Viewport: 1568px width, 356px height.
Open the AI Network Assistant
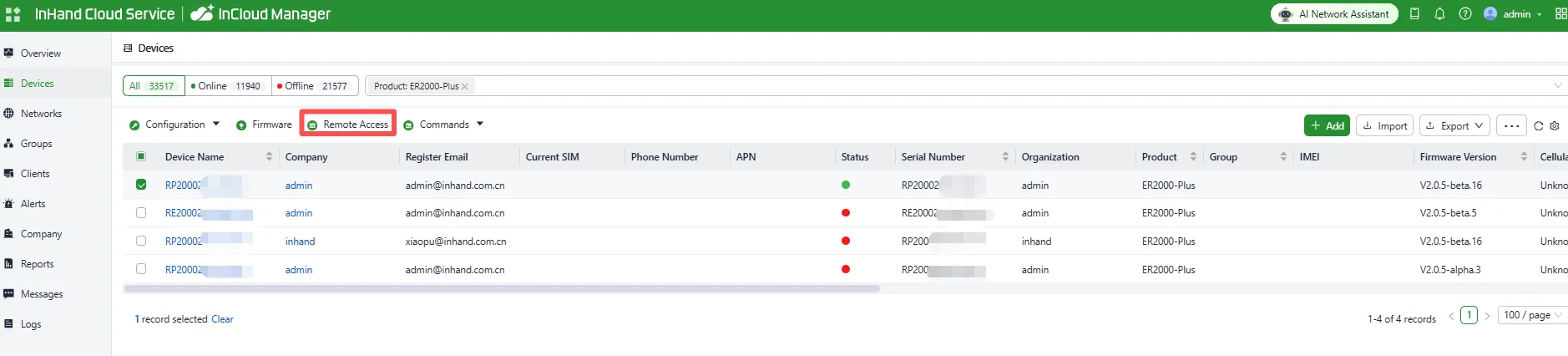1334,14
